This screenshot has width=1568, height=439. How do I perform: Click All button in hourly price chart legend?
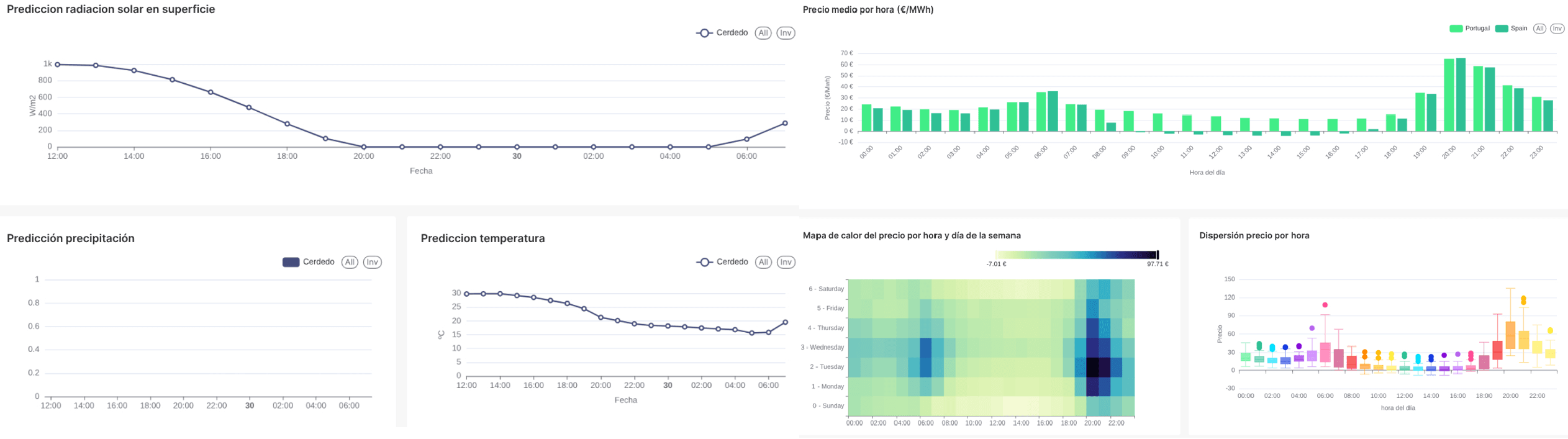point(1539,29)
